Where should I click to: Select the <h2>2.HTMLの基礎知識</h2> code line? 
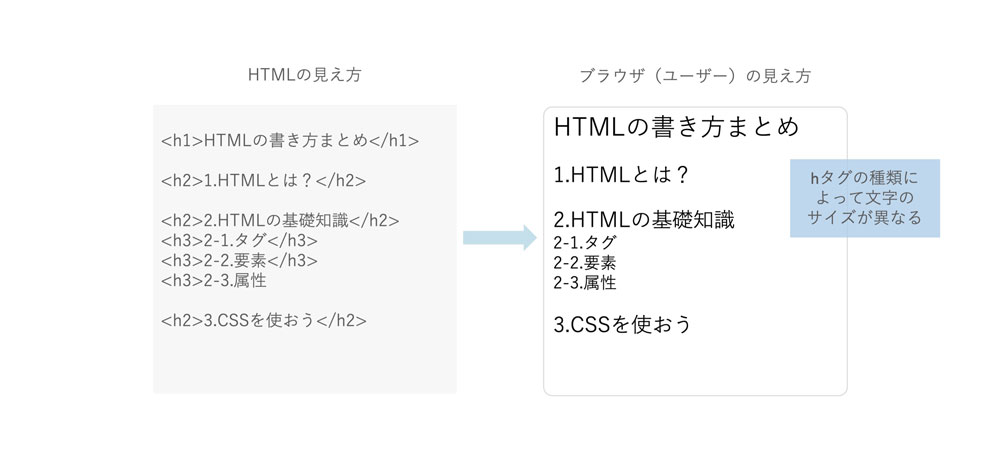click(x=280, y=221)
